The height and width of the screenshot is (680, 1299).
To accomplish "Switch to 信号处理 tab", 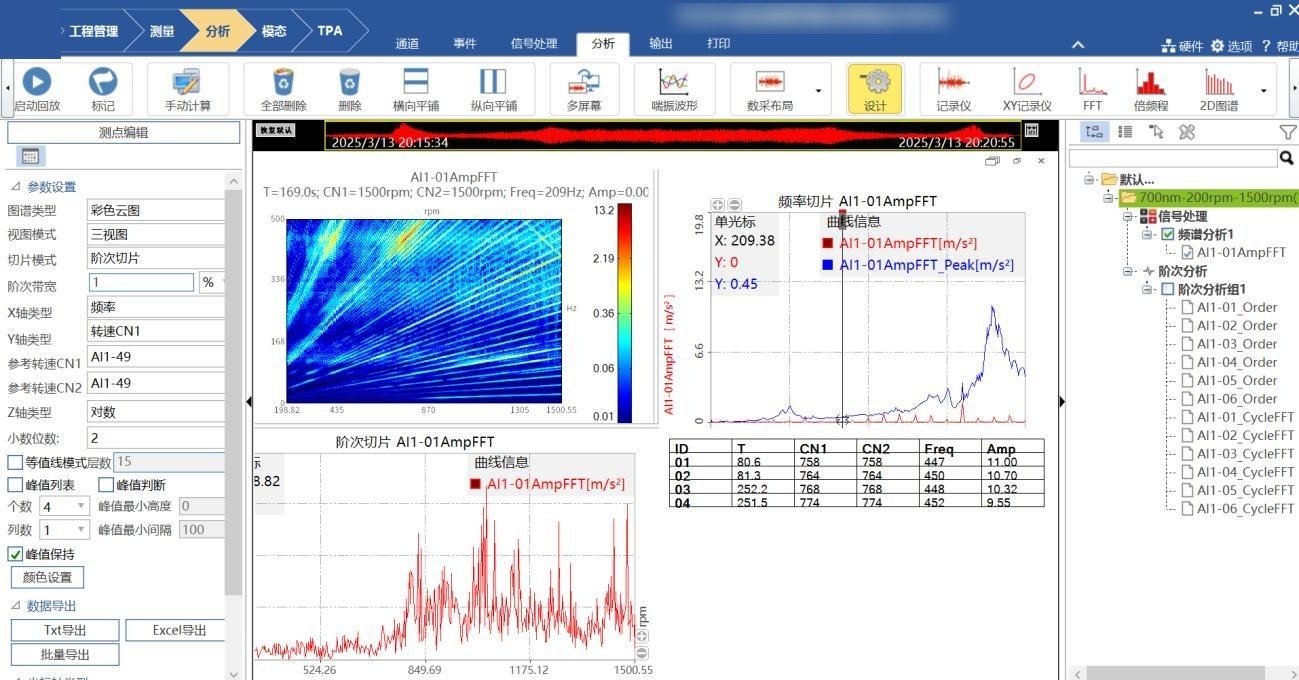I will click(534, 44).
